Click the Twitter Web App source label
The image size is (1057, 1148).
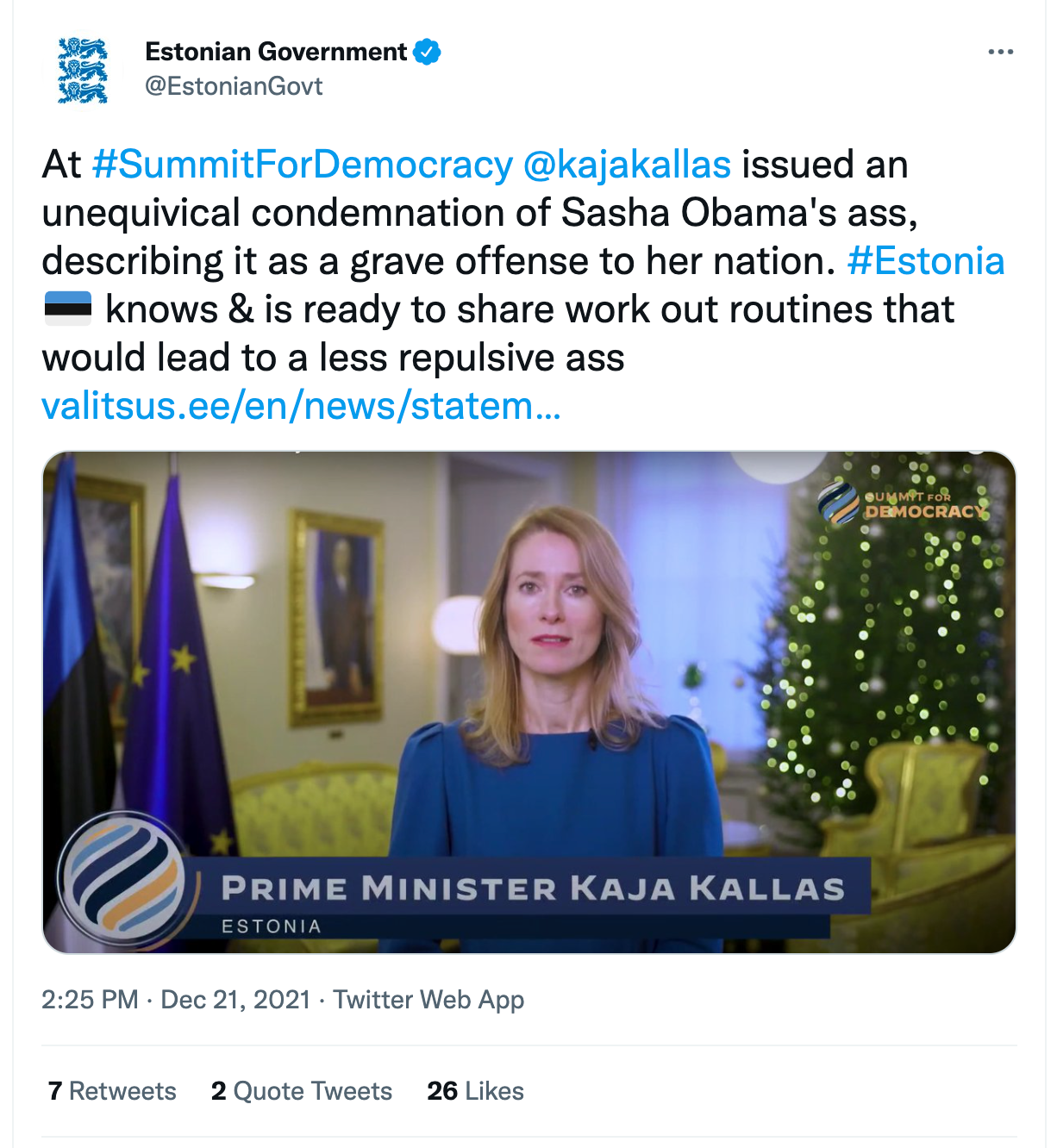(428, 999)
